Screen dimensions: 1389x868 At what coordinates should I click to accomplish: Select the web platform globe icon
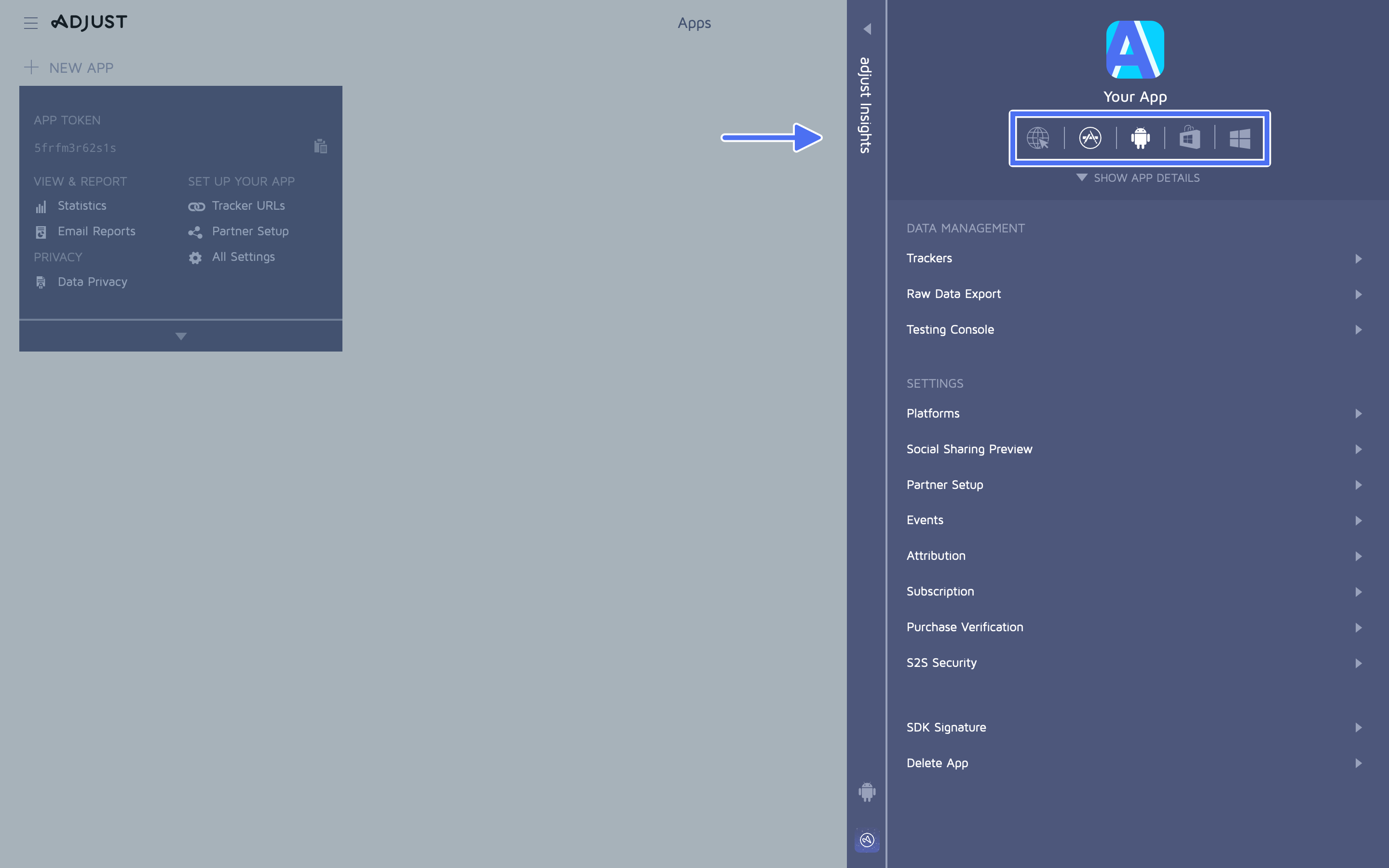click(1039, 138)
